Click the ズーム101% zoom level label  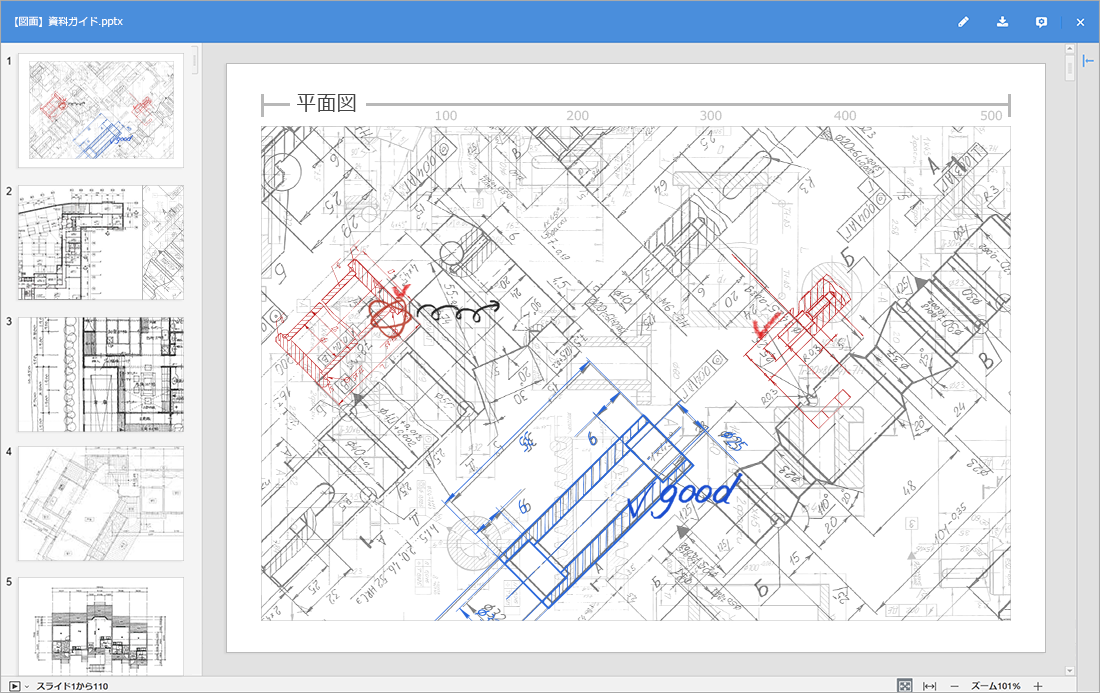995,686
